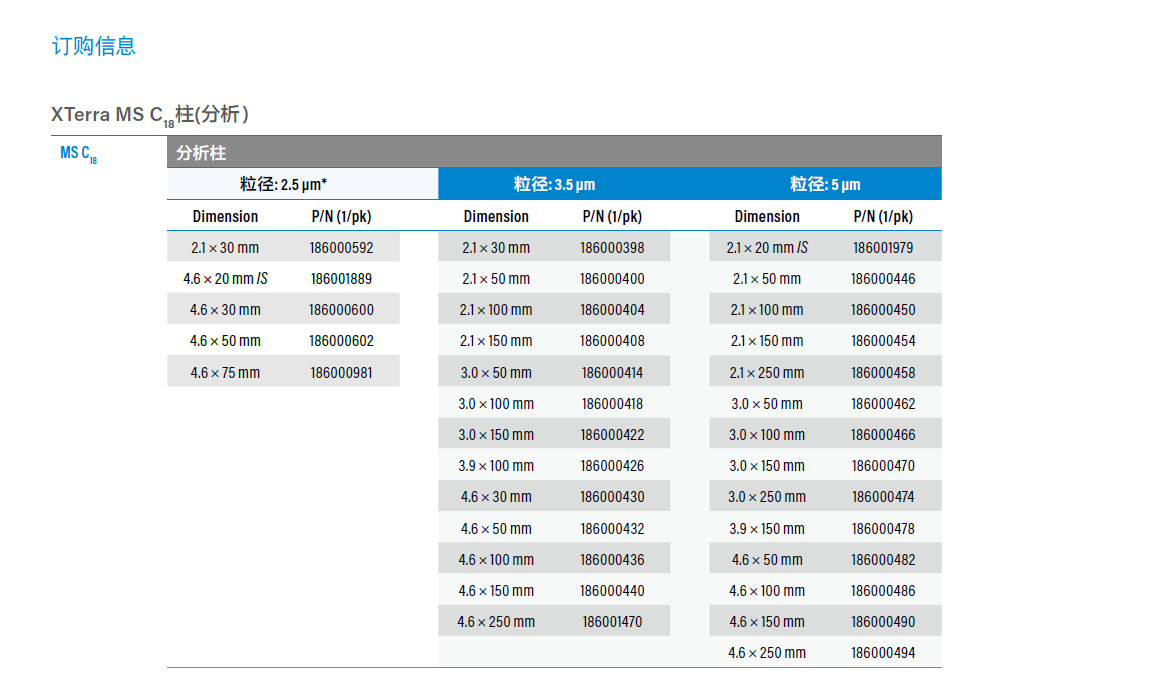
Task: Select part number 186000470
Action: (x=883, y=465)
